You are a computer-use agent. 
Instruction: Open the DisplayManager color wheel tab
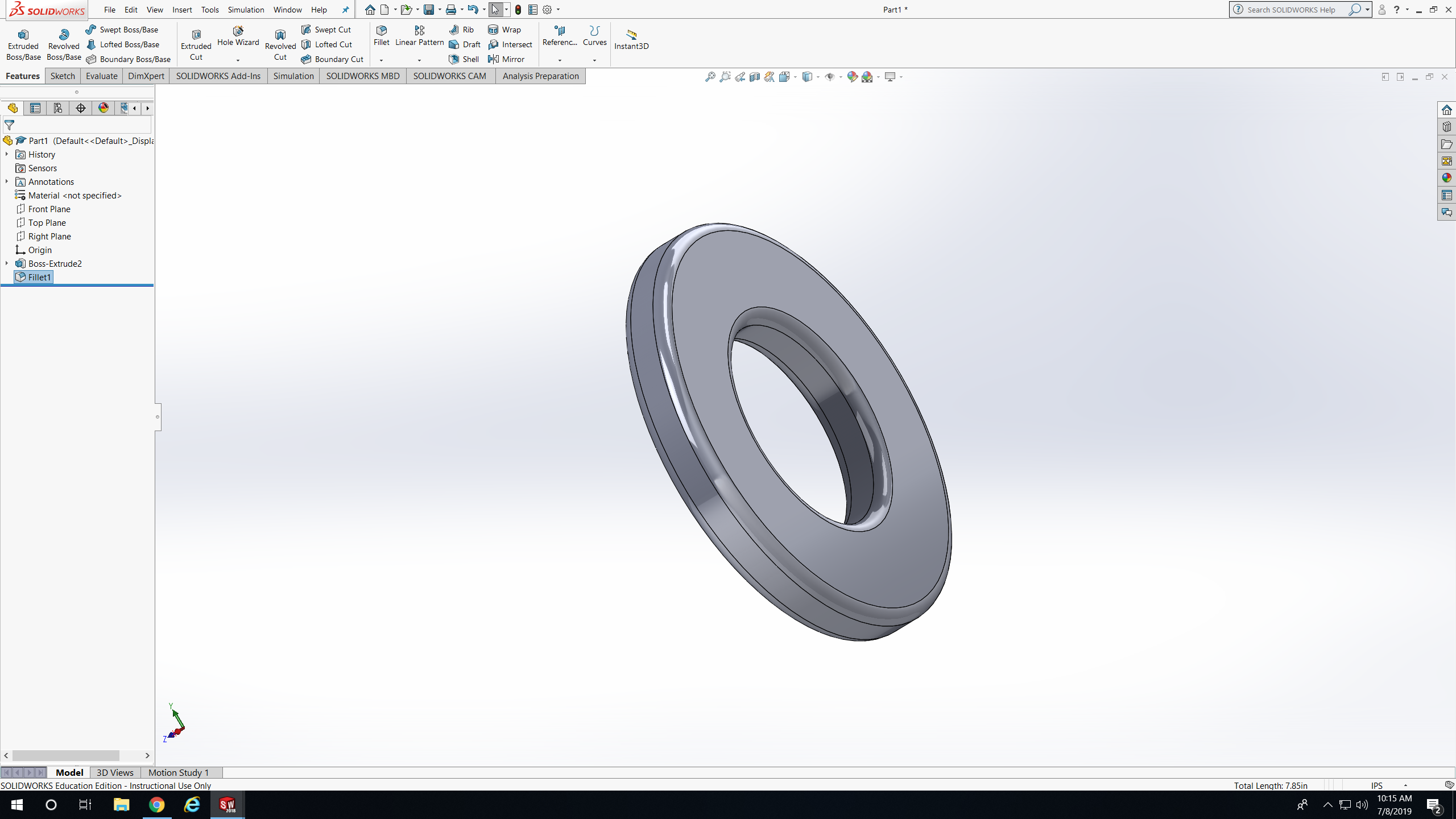[103, 108]
